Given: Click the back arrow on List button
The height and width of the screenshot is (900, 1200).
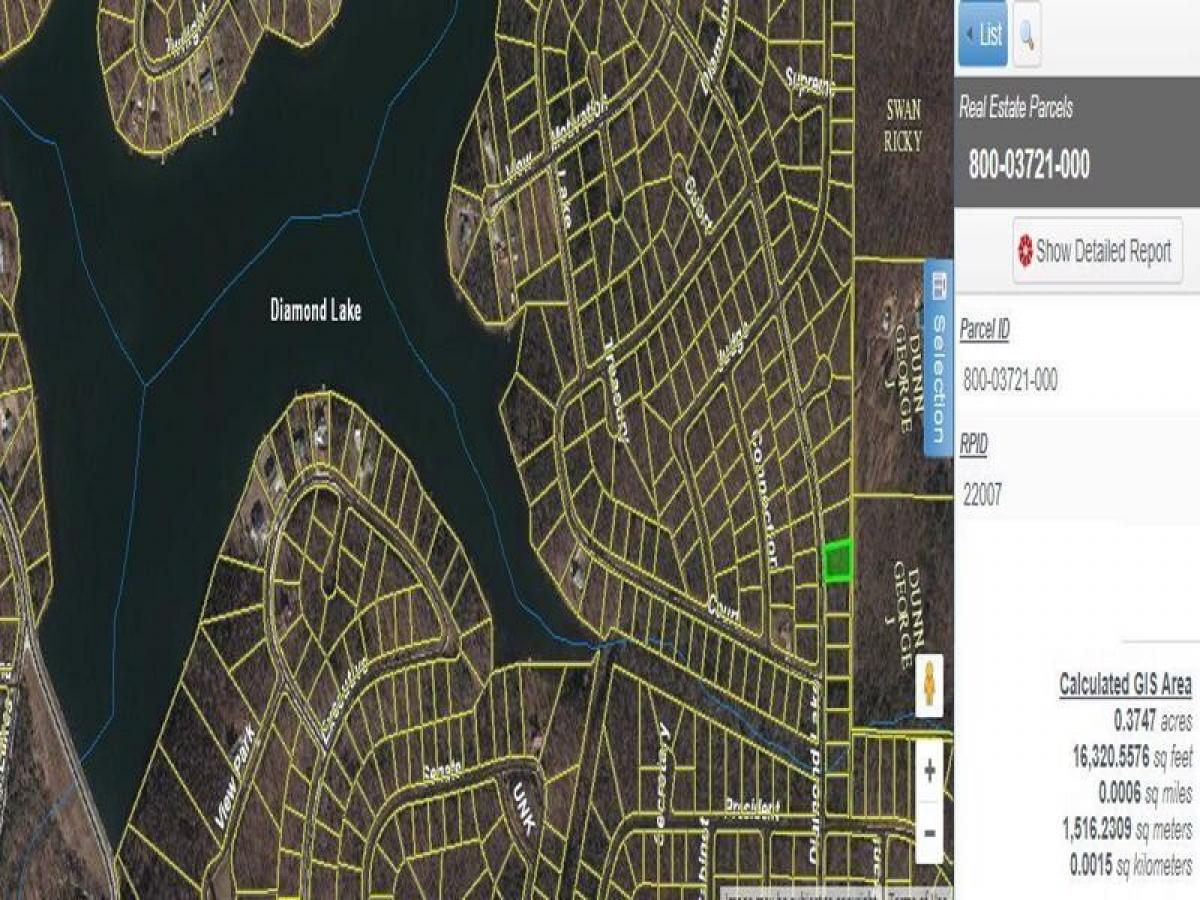Looking at the screenshot, I should coord(969,35).
